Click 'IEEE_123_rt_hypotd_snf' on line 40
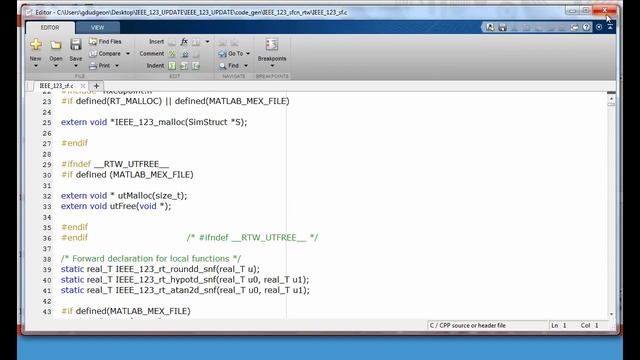 pyautogui.click(x=166, y=280)
